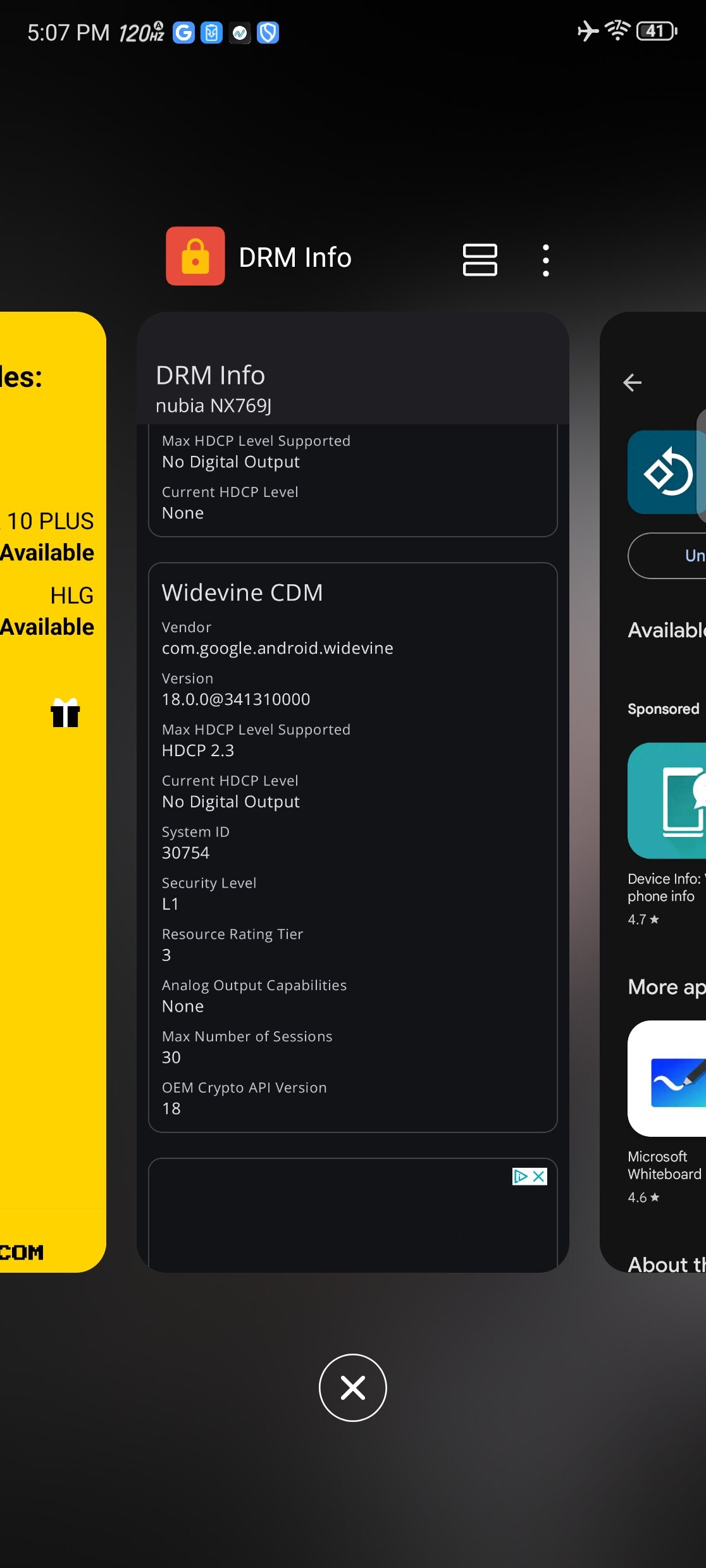
Task: Tap the 120Hz refresh rate indicator
Action: 142,32
